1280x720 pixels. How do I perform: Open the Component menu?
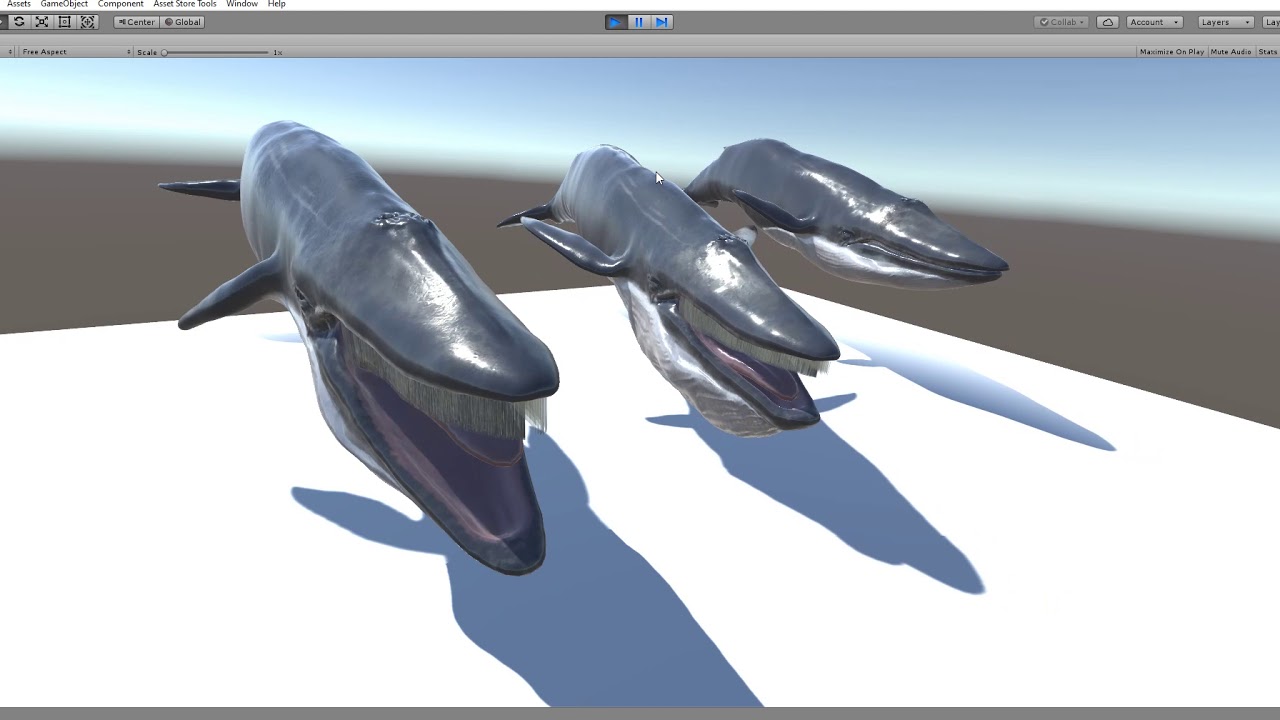pos(121,4)
